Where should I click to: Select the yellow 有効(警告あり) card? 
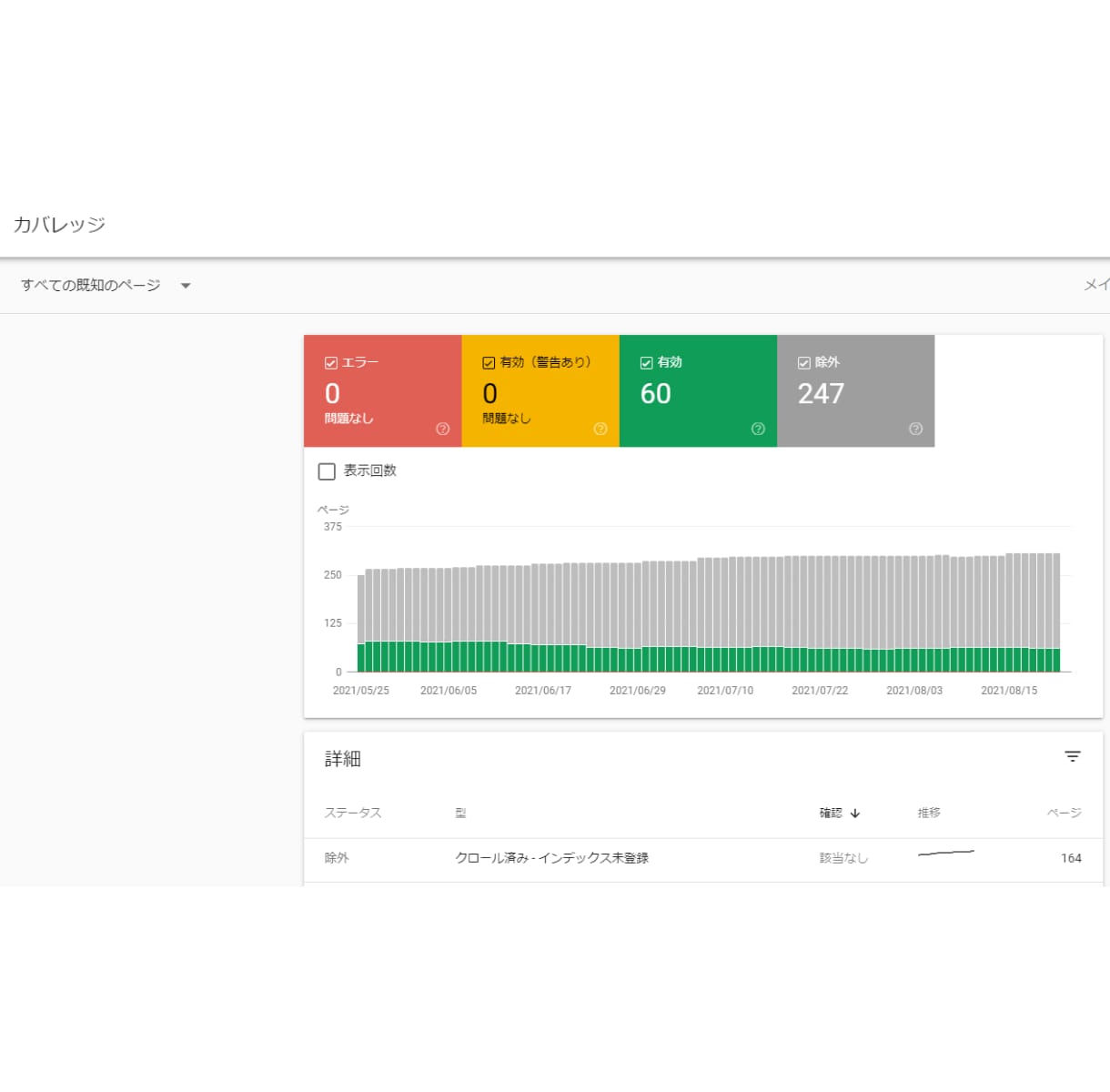[540, 391]
